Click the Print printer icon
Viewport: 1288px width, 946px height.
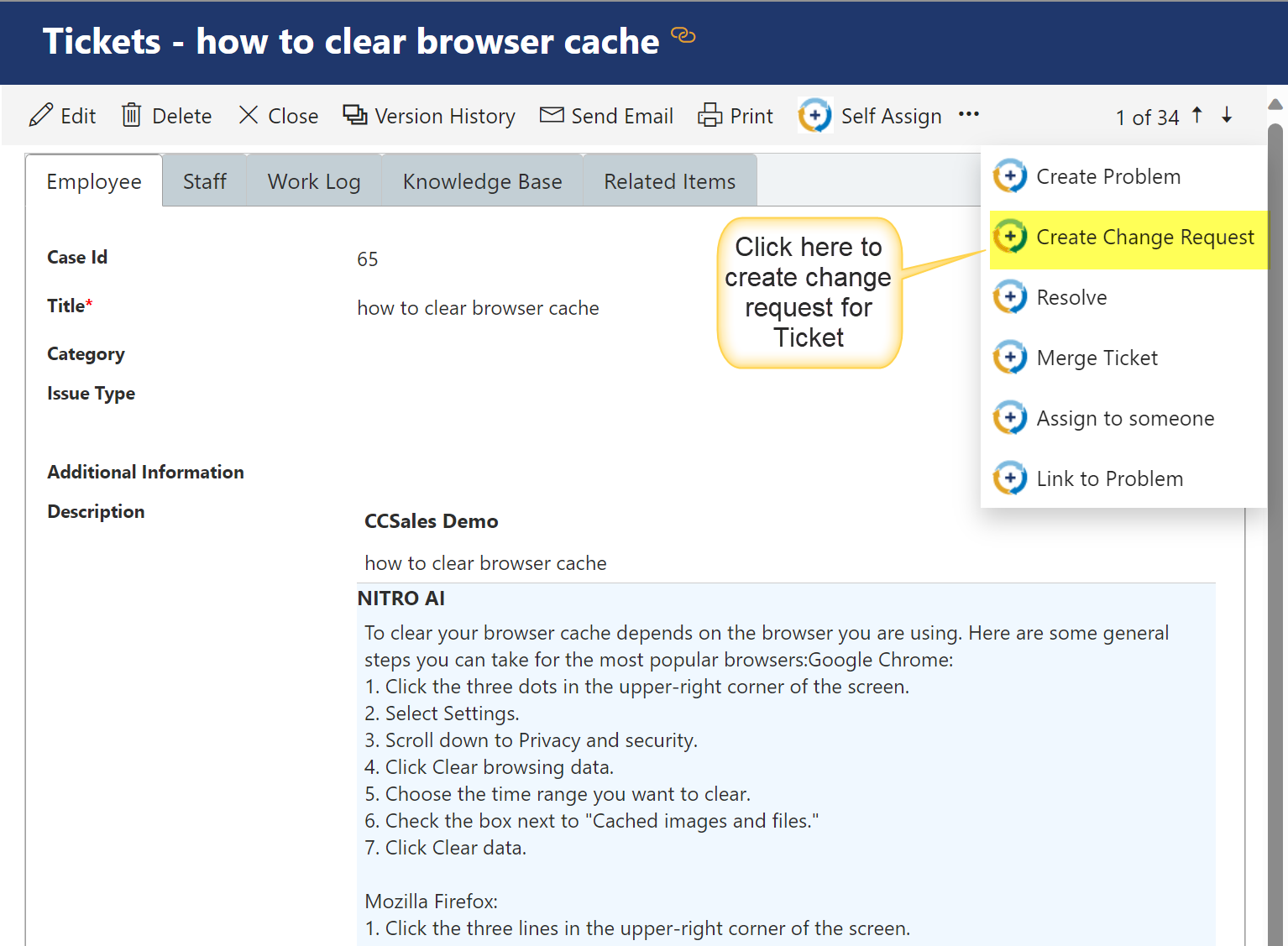[709, 115]
